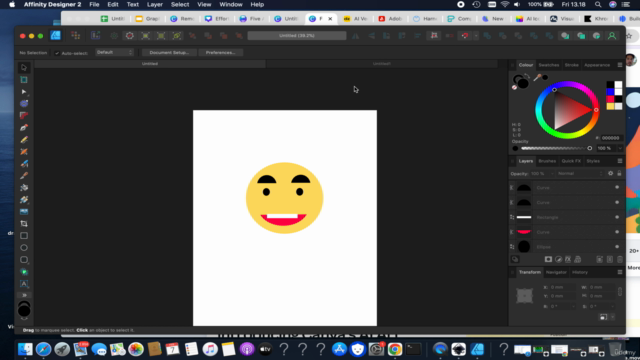The image size is (640, 360).
Task: Open Spotlight search in menu bar
Action: pyautogui.click(x=598, y=4)
